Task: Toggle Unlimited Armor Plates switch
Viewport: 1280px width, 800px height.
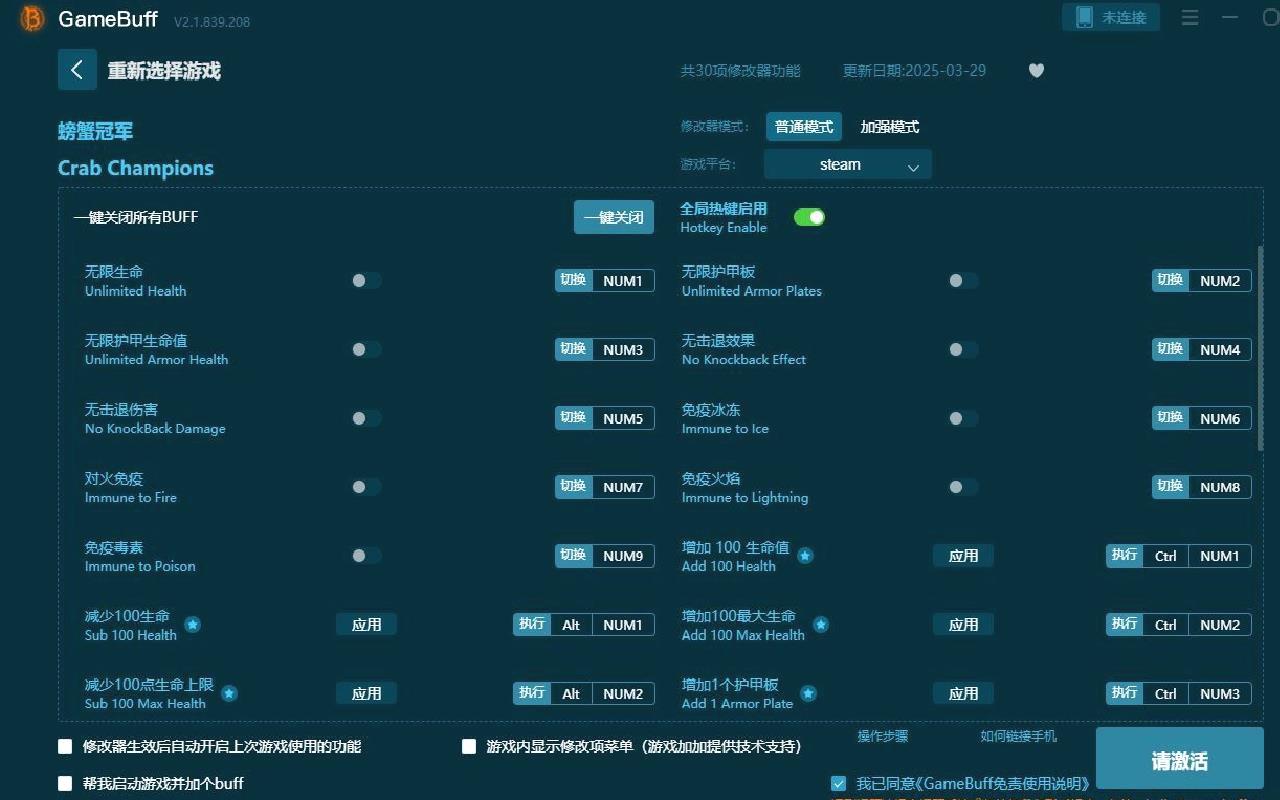Action: coord(963,281)
